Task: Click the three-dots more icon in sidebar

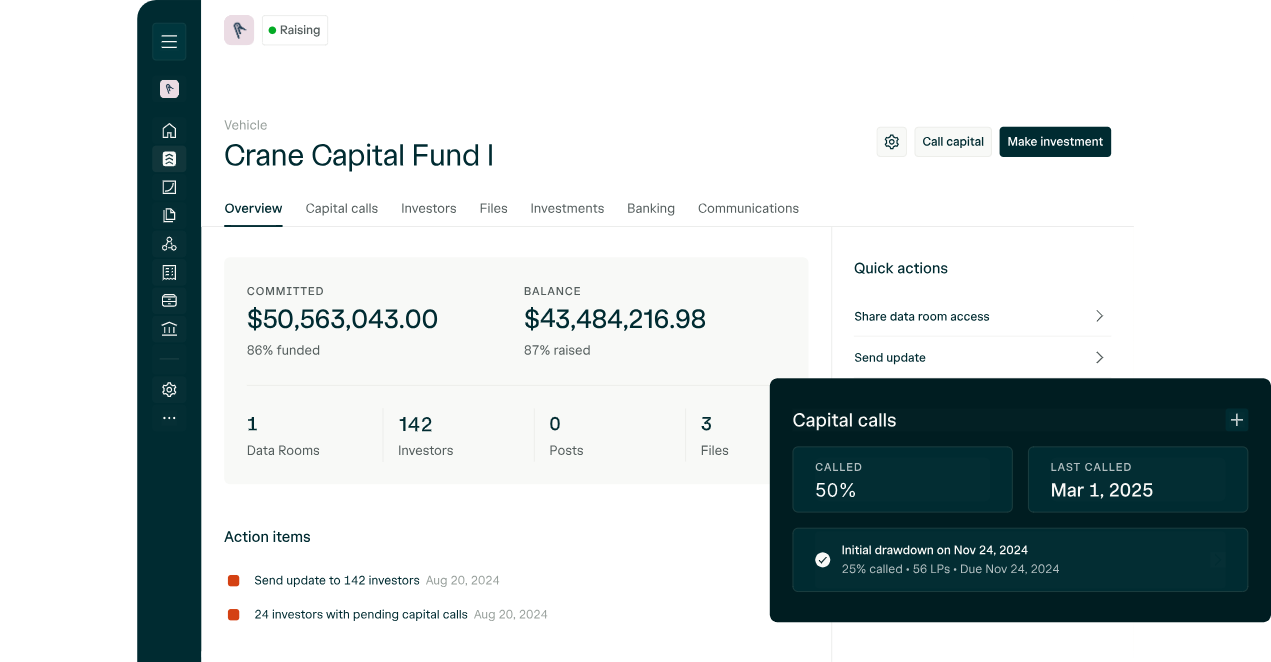Action: pos(169,418)
